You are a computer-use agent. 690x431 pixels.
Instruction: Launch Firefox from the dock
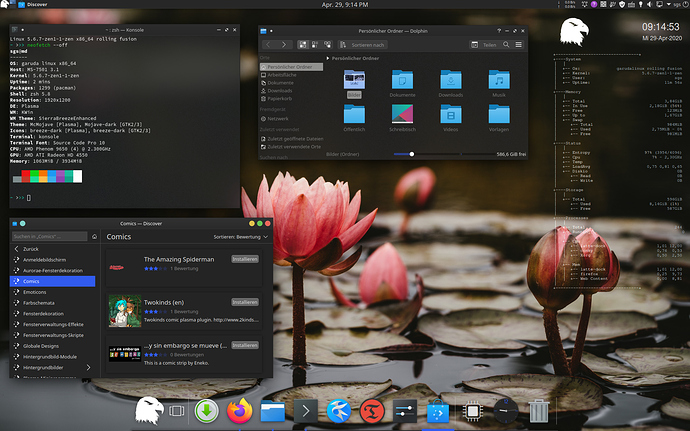239,411
